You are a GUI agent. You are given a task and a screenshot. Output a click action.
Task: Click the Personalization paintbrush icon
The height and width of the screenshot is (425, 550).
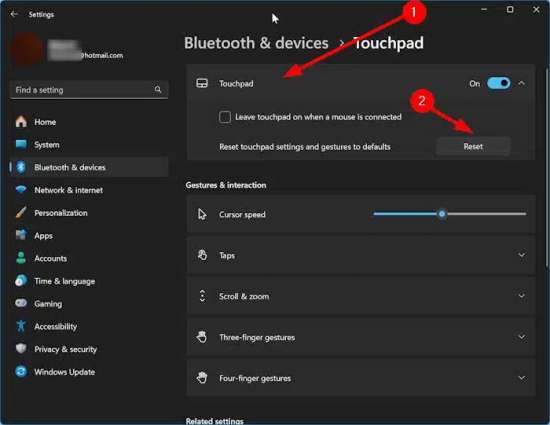21,212
